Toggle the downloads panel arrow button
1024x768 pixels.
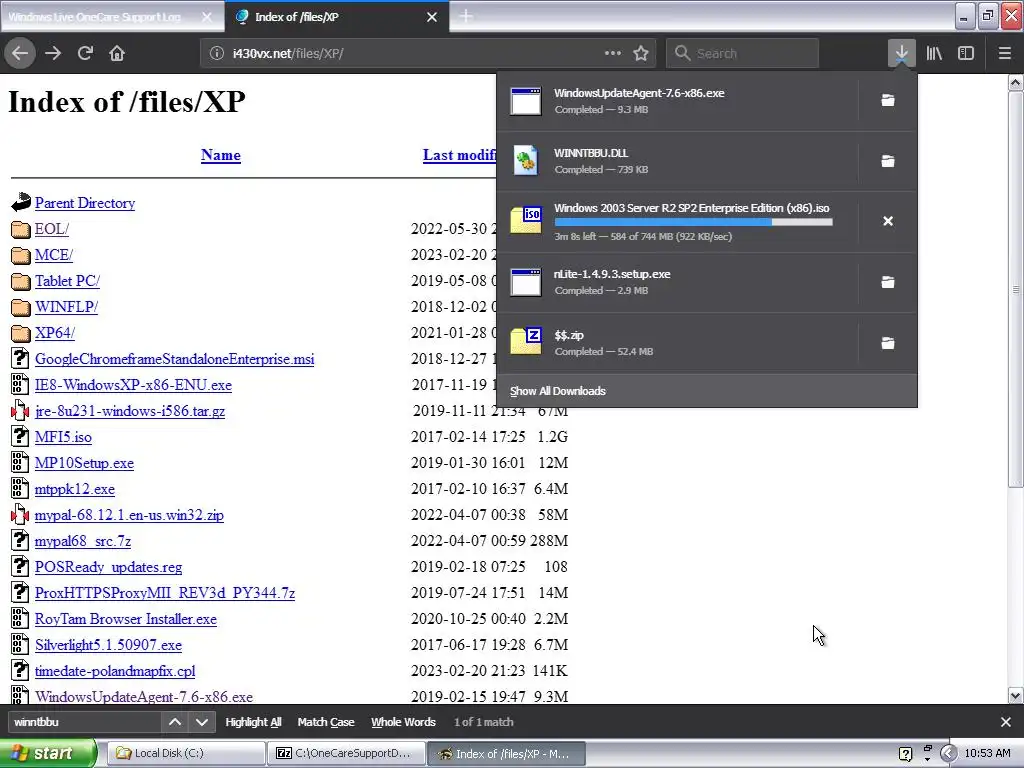(901, 53)
